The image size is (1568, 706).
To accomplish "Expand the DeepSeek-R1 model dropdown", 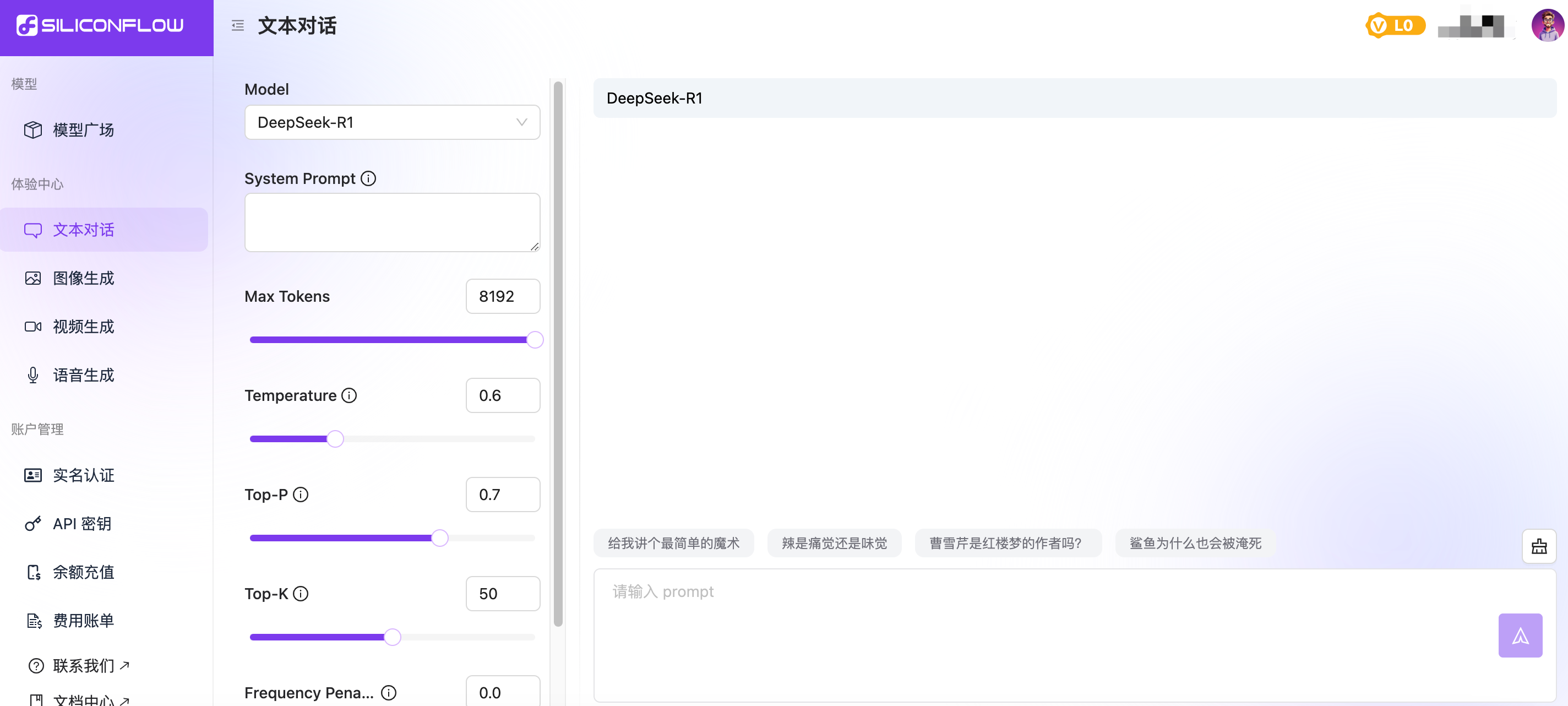I will click(392, 122).
